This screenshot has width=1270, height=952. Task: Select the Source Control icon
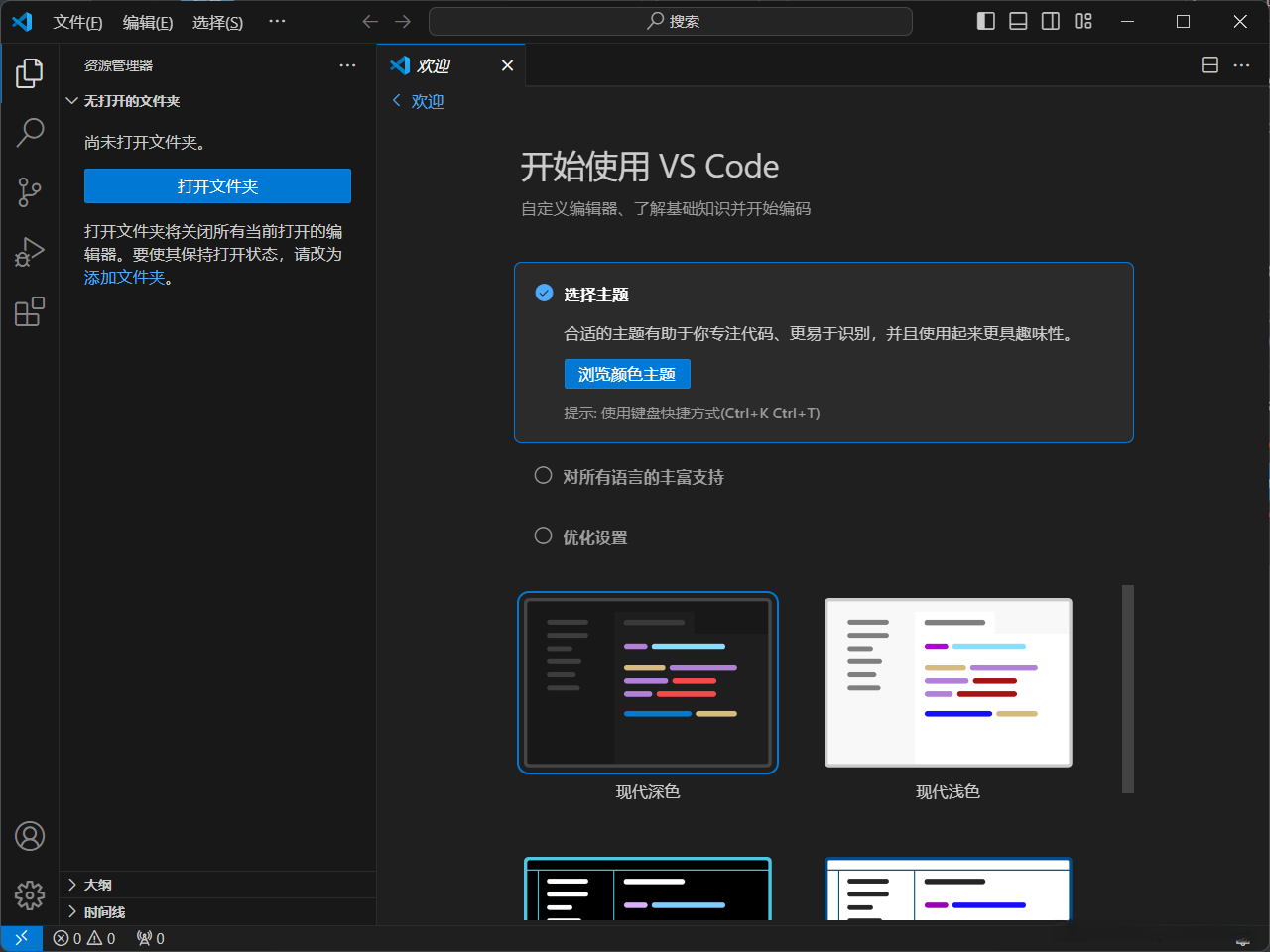click(x=30, y=192)
